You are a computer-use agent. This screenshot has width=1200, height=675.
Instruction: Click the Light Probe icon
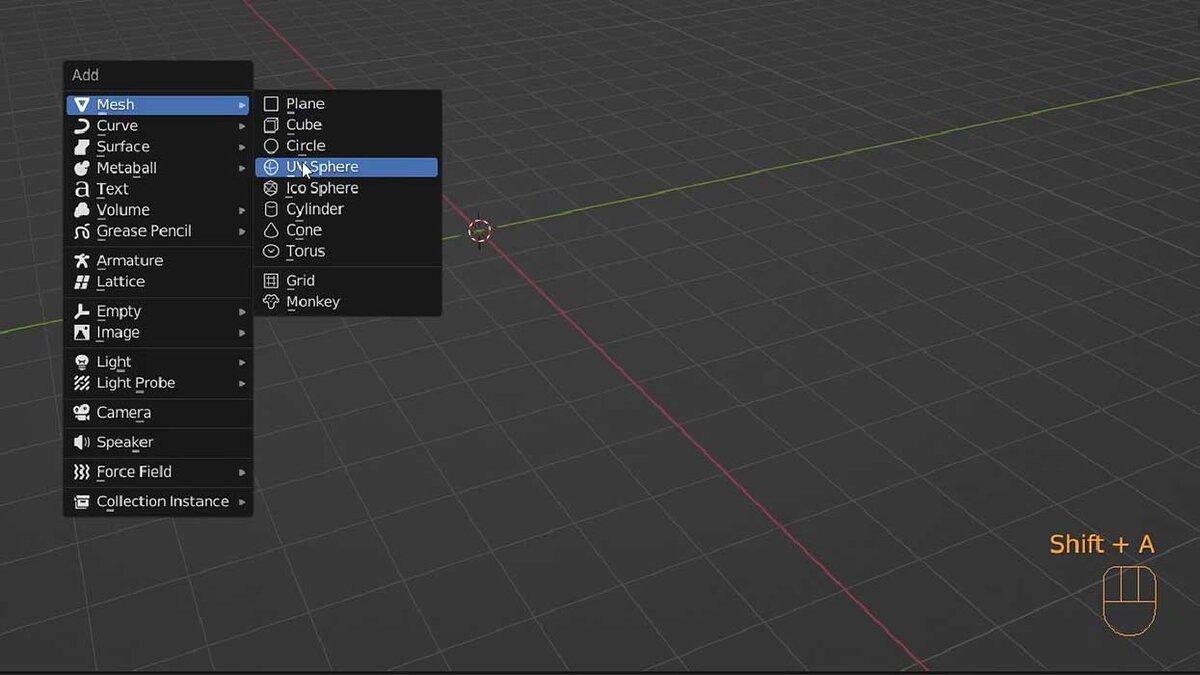point(82,383)
